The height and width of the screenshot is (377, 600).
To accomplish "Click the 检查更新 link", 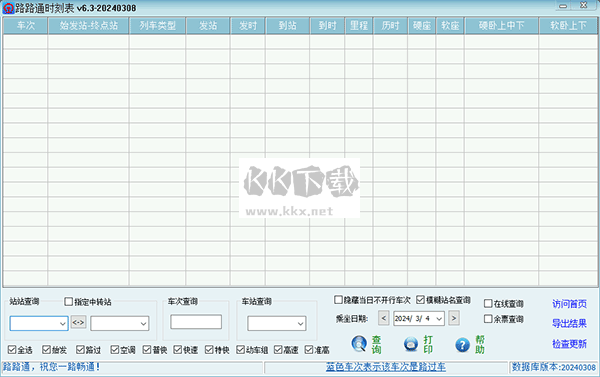I will pos(569,344).
